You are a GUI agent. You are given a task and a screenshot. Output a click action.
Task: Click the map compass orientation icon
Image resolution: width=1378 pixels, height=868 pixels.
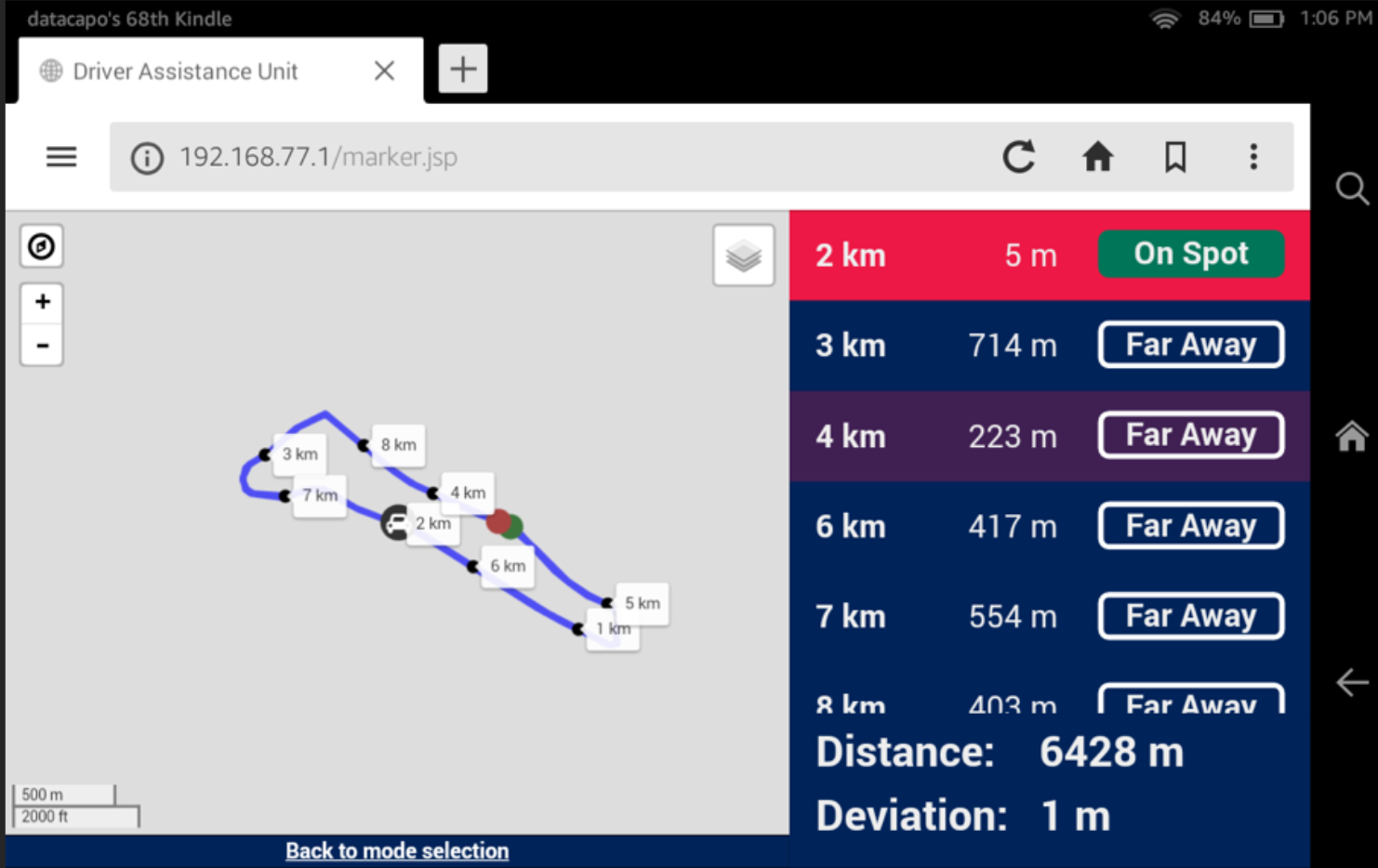(41, 246)
